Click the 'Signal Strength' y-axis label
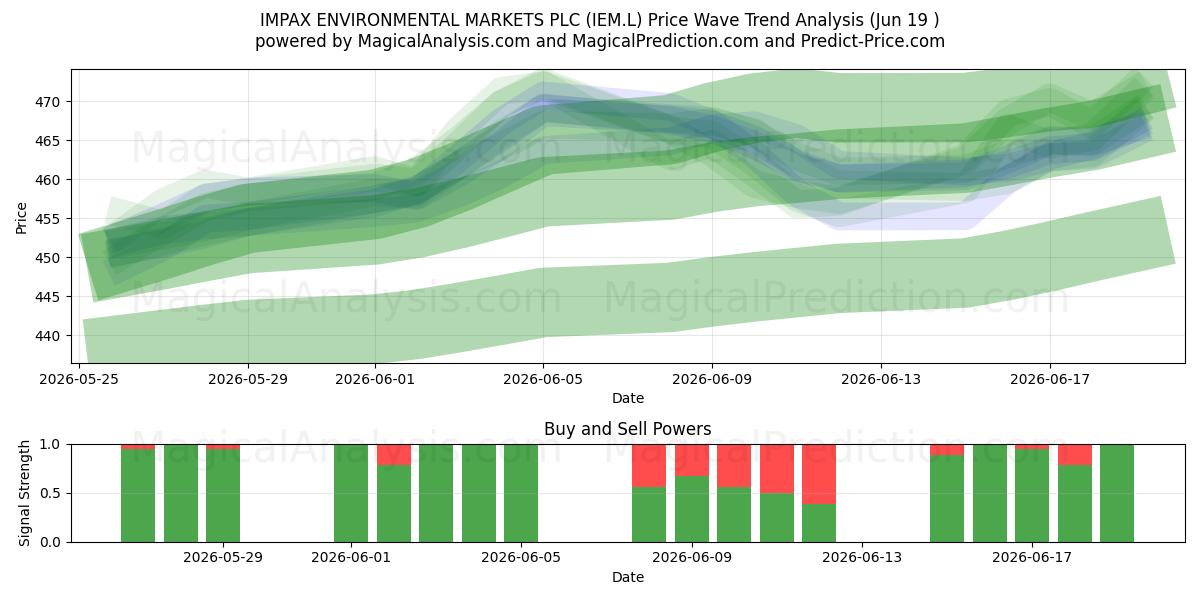Image resolution: width=1200 pixels, height=600 pixels. click(23, 493)
